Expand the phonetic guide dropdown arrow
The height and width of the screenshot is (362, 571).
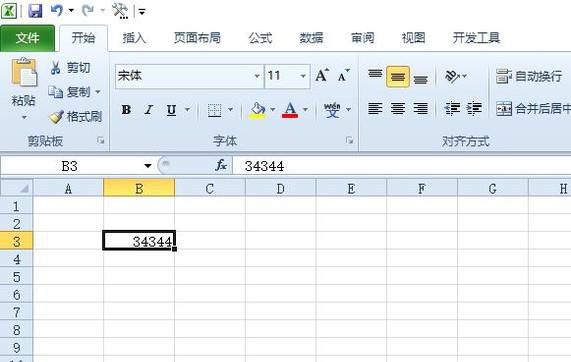pos(348,109)
